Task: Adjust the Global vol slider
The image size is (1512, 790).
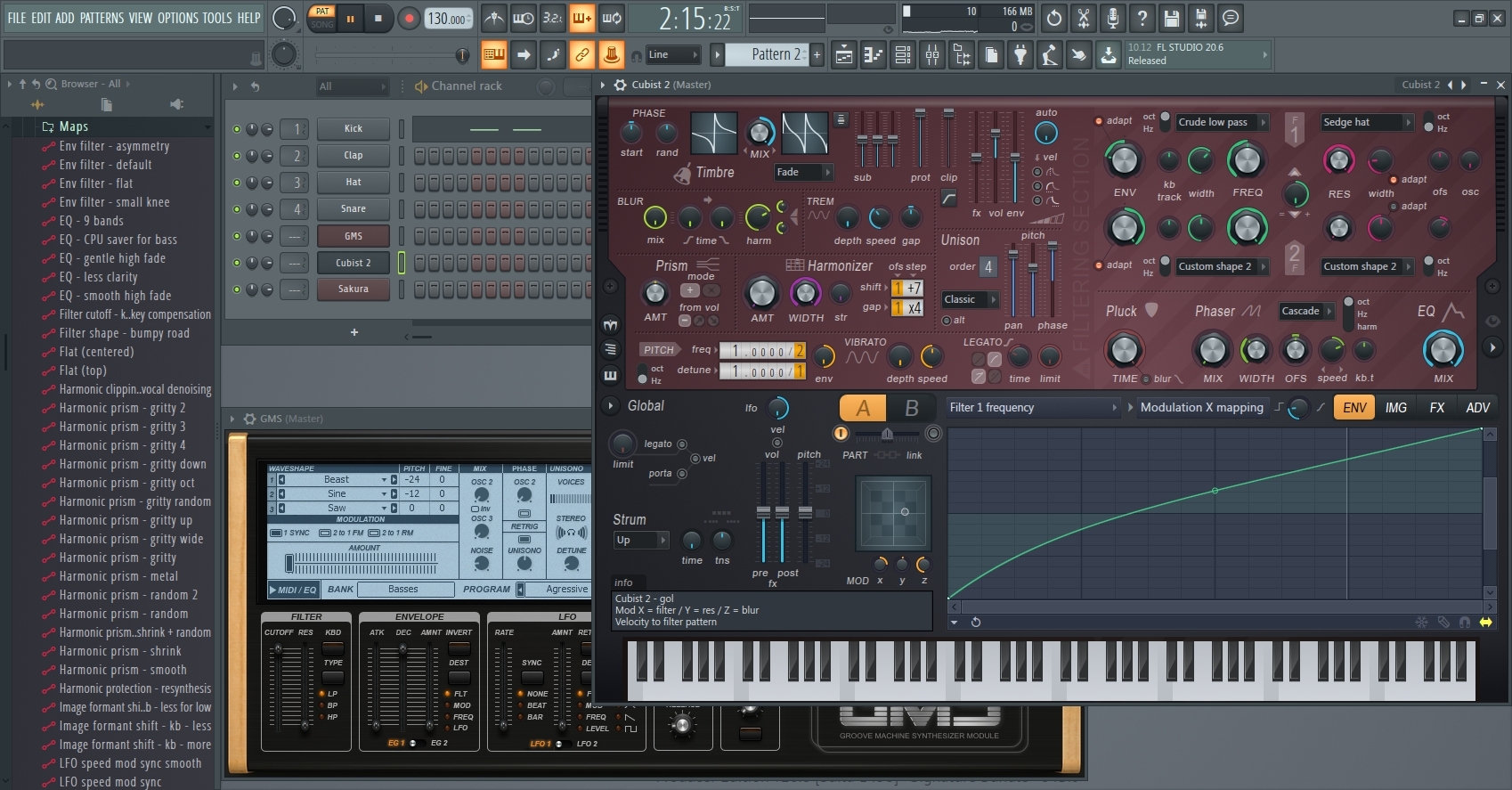Action: pos(763,512)
